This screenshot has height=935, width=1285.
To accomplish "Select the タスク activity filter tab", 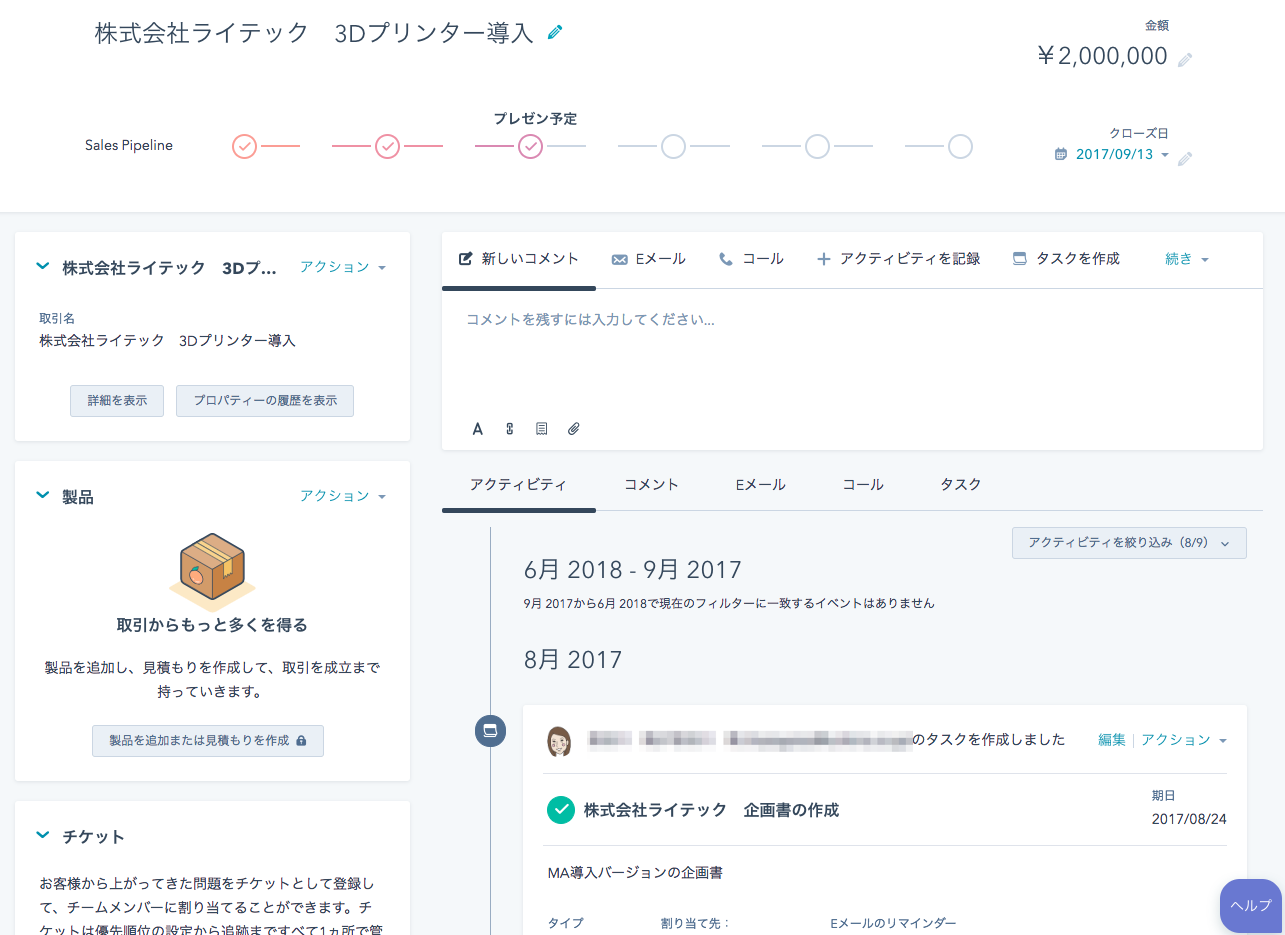I will [x=960, y=484].
